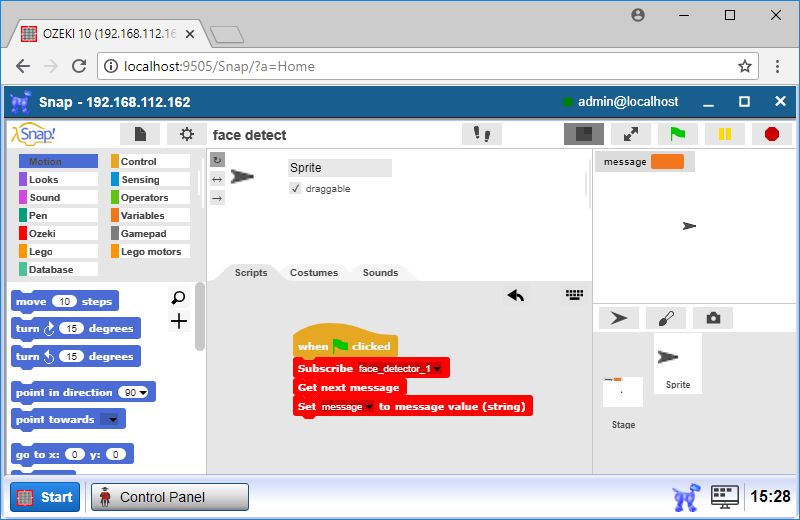Click the block palette vertical scrollbar
Screen dimensions: 800x520
(x=199, y=316)
